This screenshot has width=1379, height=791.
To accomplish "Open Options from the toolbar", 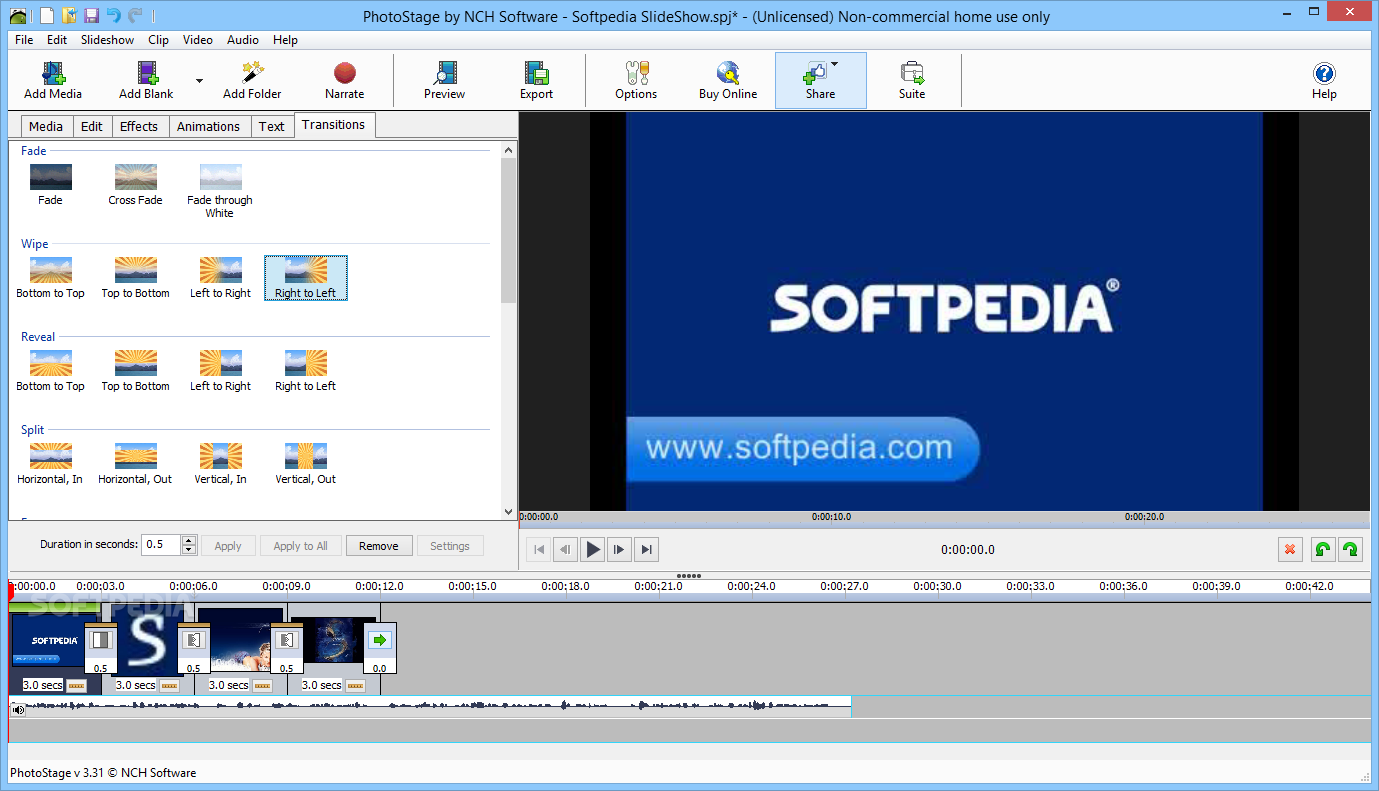I will [636, 80].
